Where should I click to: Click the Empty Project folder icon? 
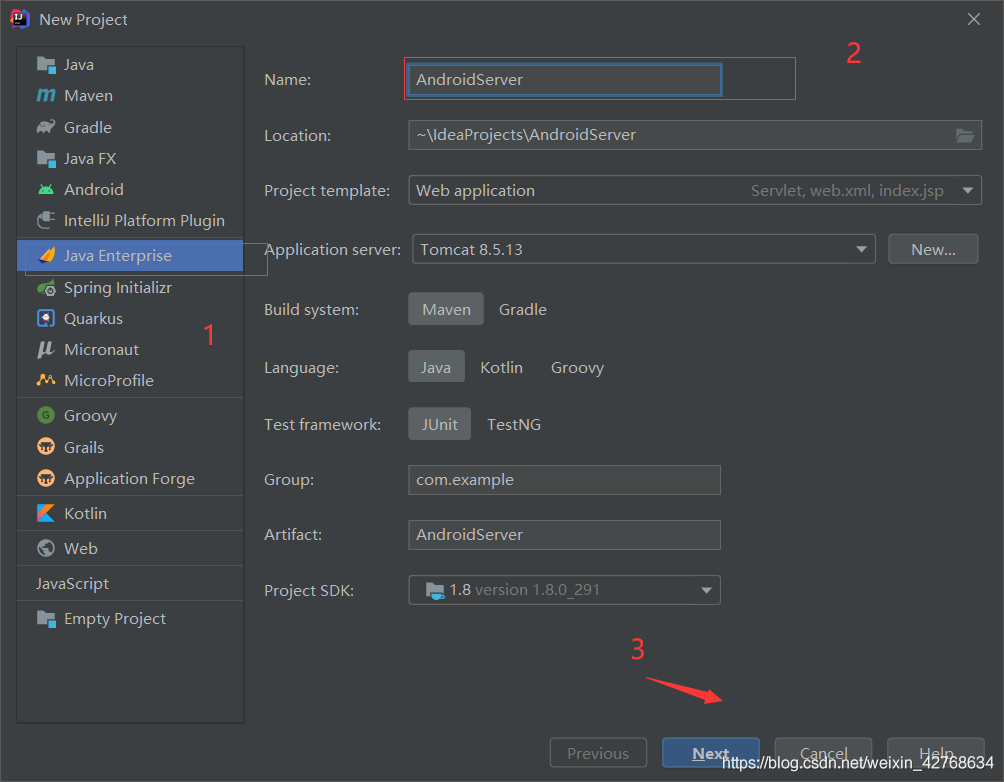tap(46, 619)
